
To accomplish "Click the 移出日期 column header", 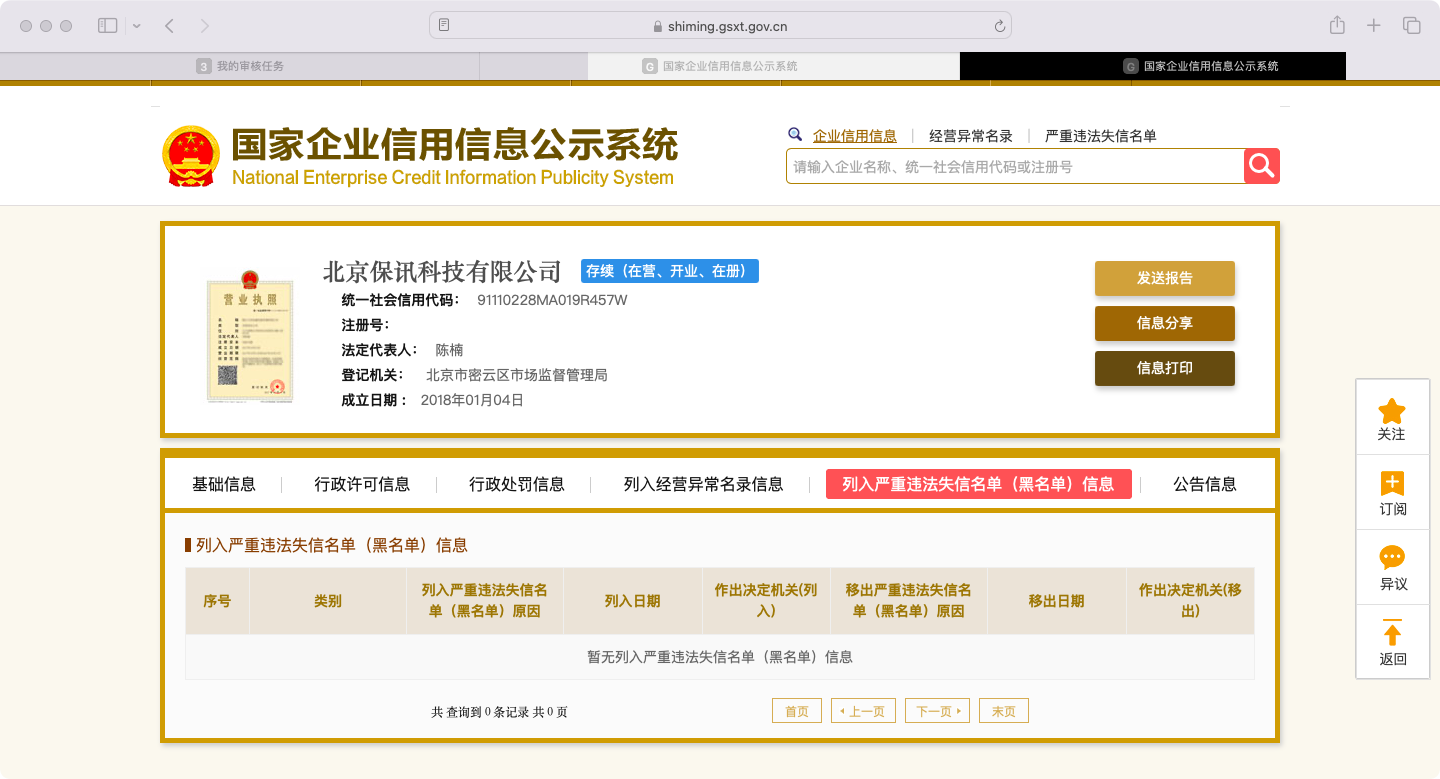I will coord(1056,601).
